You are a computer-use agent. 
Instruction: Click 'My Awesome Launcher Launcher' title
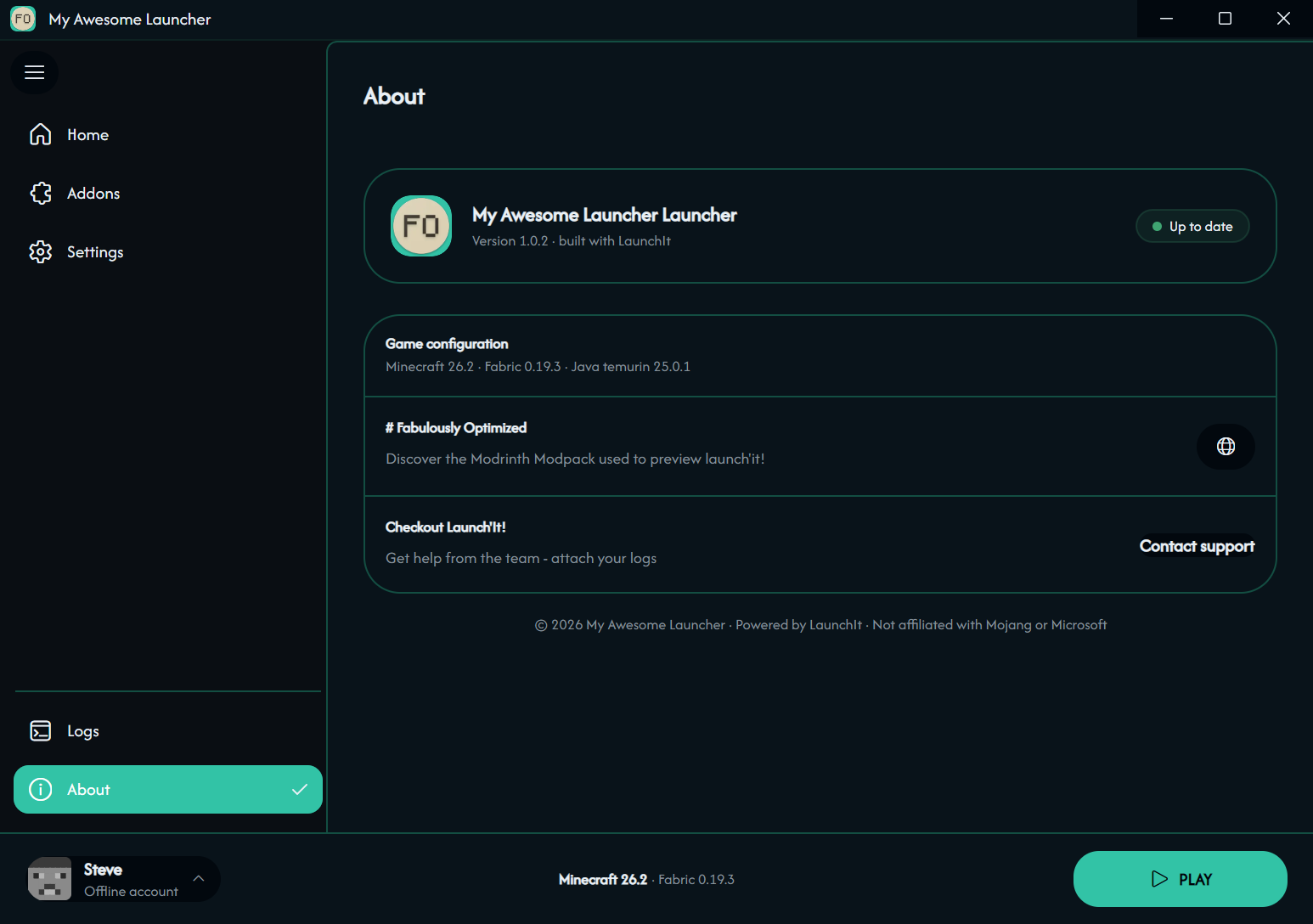605,216
